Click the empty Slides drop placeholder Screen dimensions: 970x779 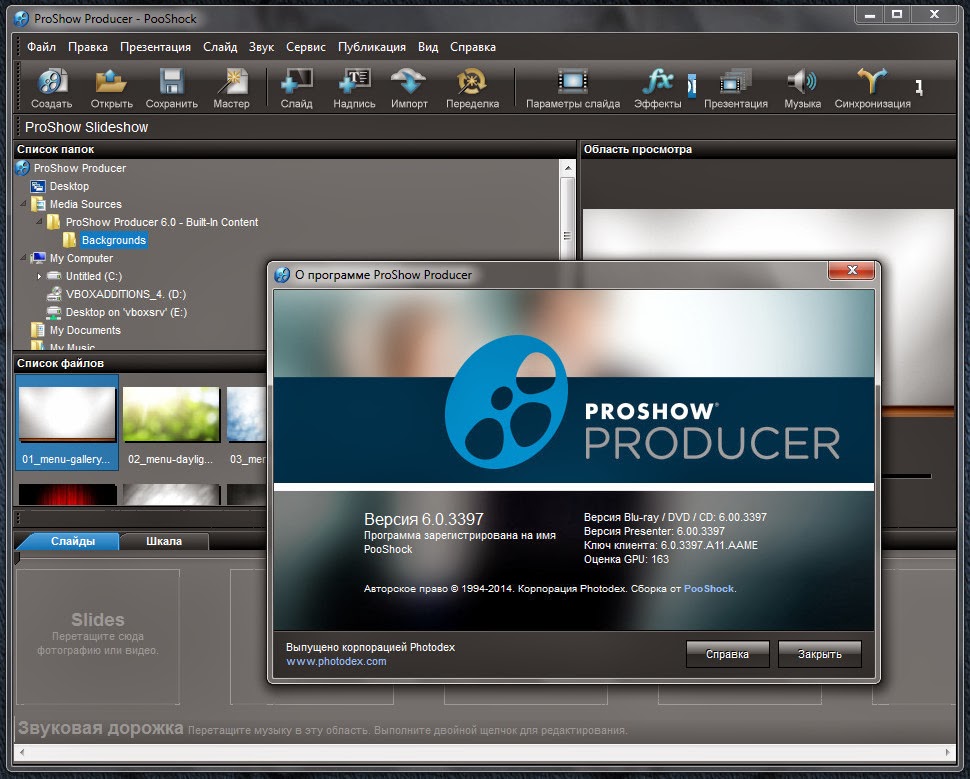point(98,637)
